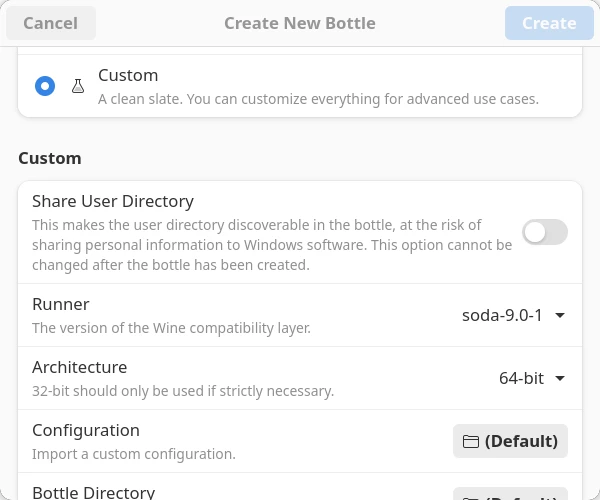Screen dimensions: 600x500
Task: Click the flask icon beside Custom
Action: [x=78, y=86]
